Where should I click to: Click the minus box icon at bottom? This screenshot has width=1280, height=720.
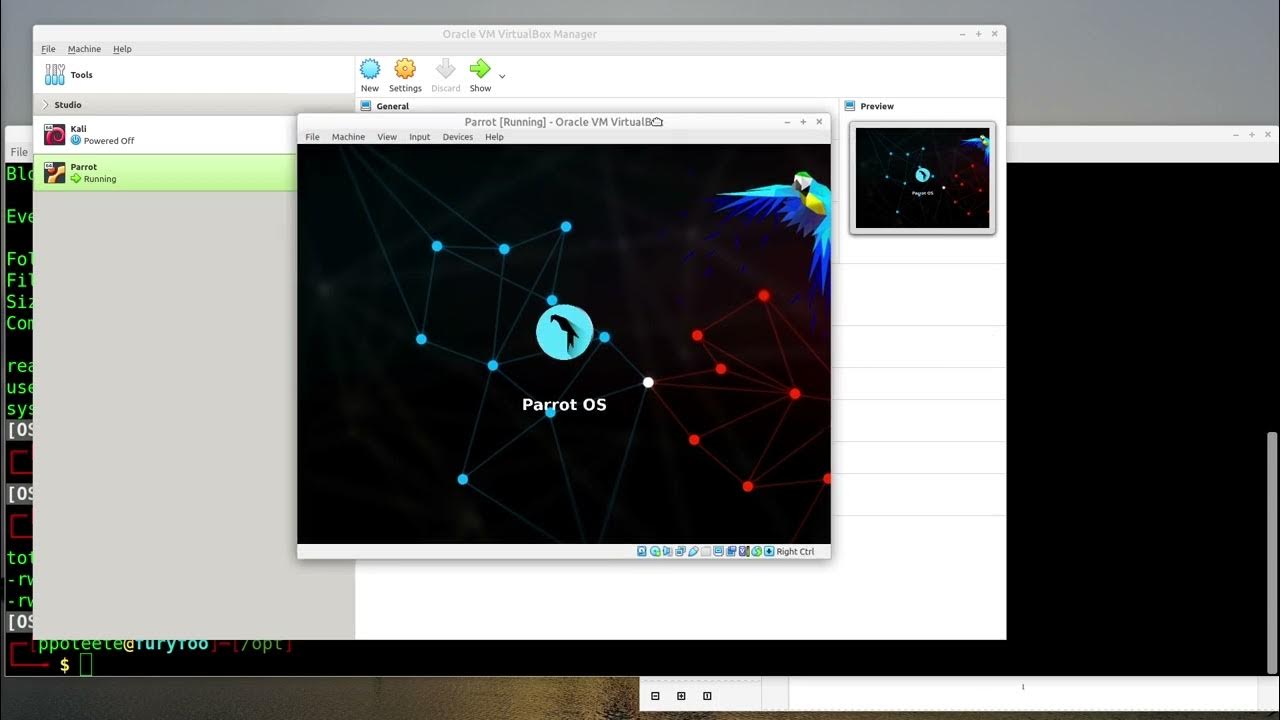pos(655,696)
